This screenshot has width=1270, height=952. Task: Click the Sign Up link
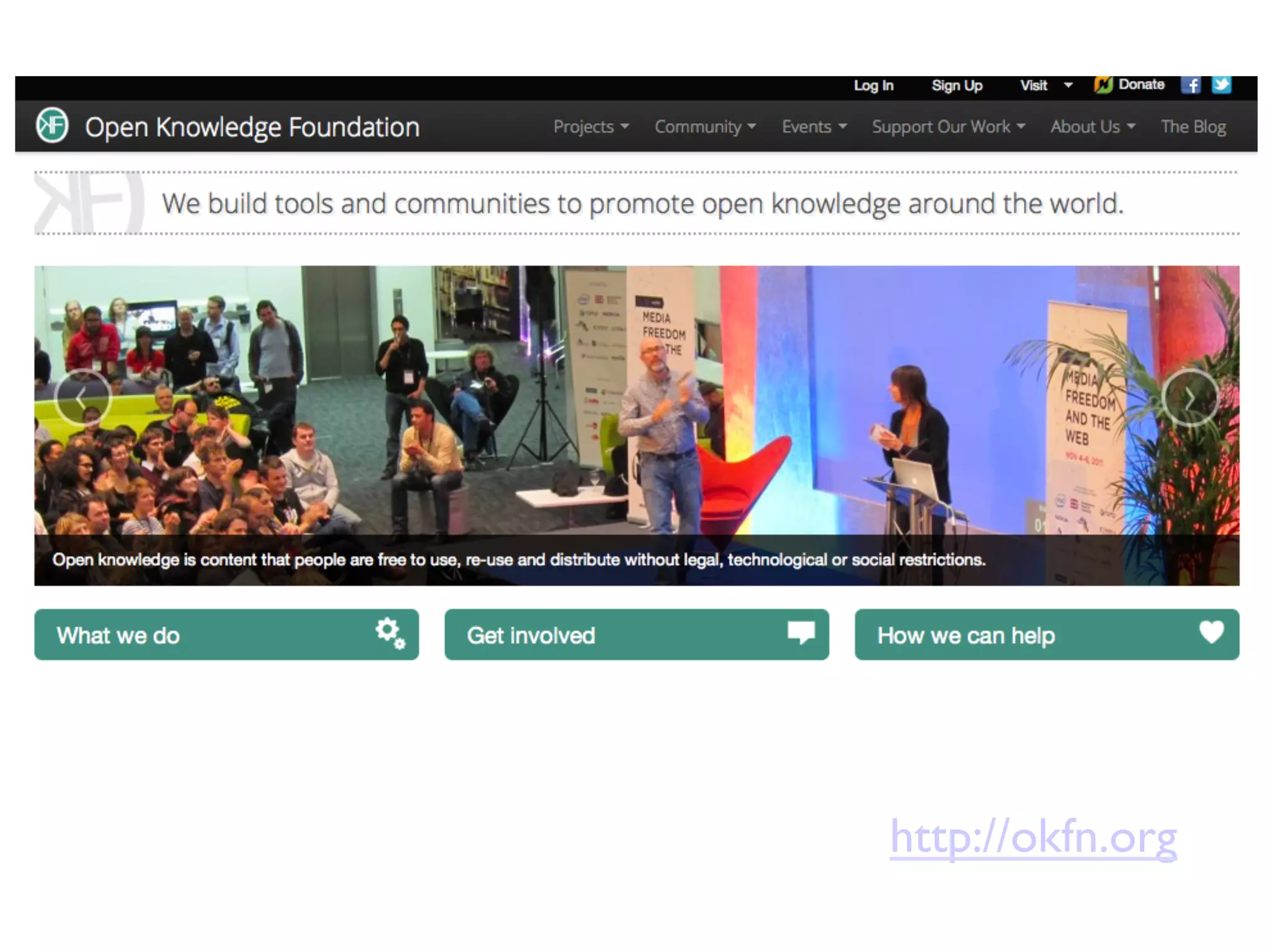click(956, 86)
